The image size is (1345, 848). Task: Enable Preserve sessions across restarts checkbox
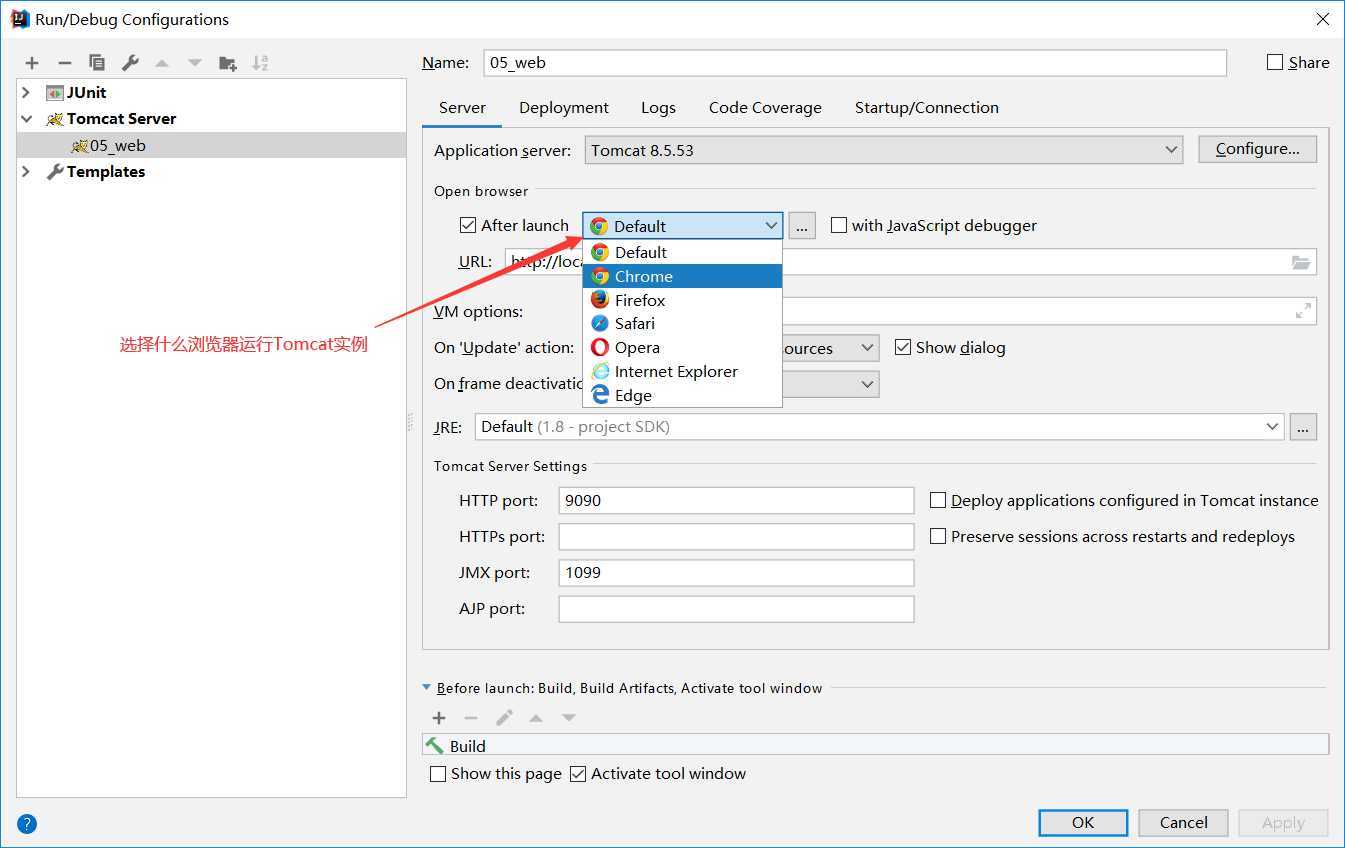[938, 536]
